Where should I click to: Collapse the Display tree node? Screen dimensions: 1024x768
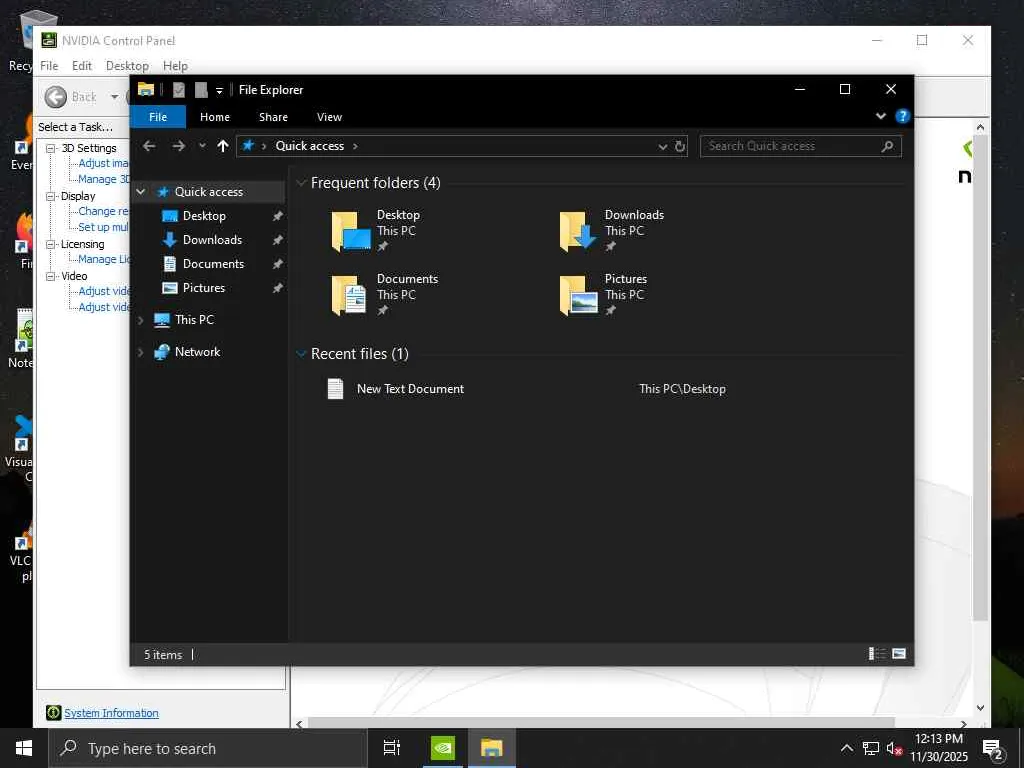[x=50, y=196]
